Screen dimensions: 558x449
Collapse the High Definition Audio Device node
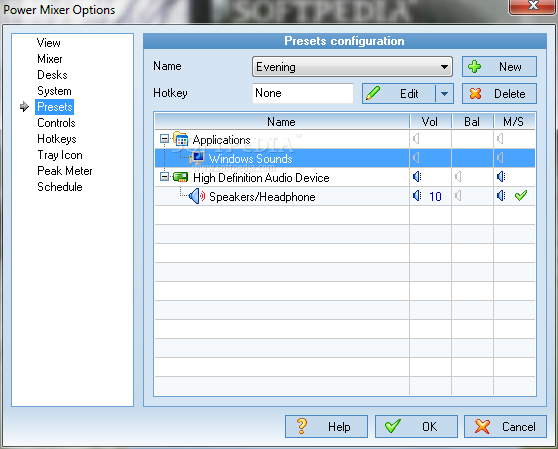tap(164, 176)
